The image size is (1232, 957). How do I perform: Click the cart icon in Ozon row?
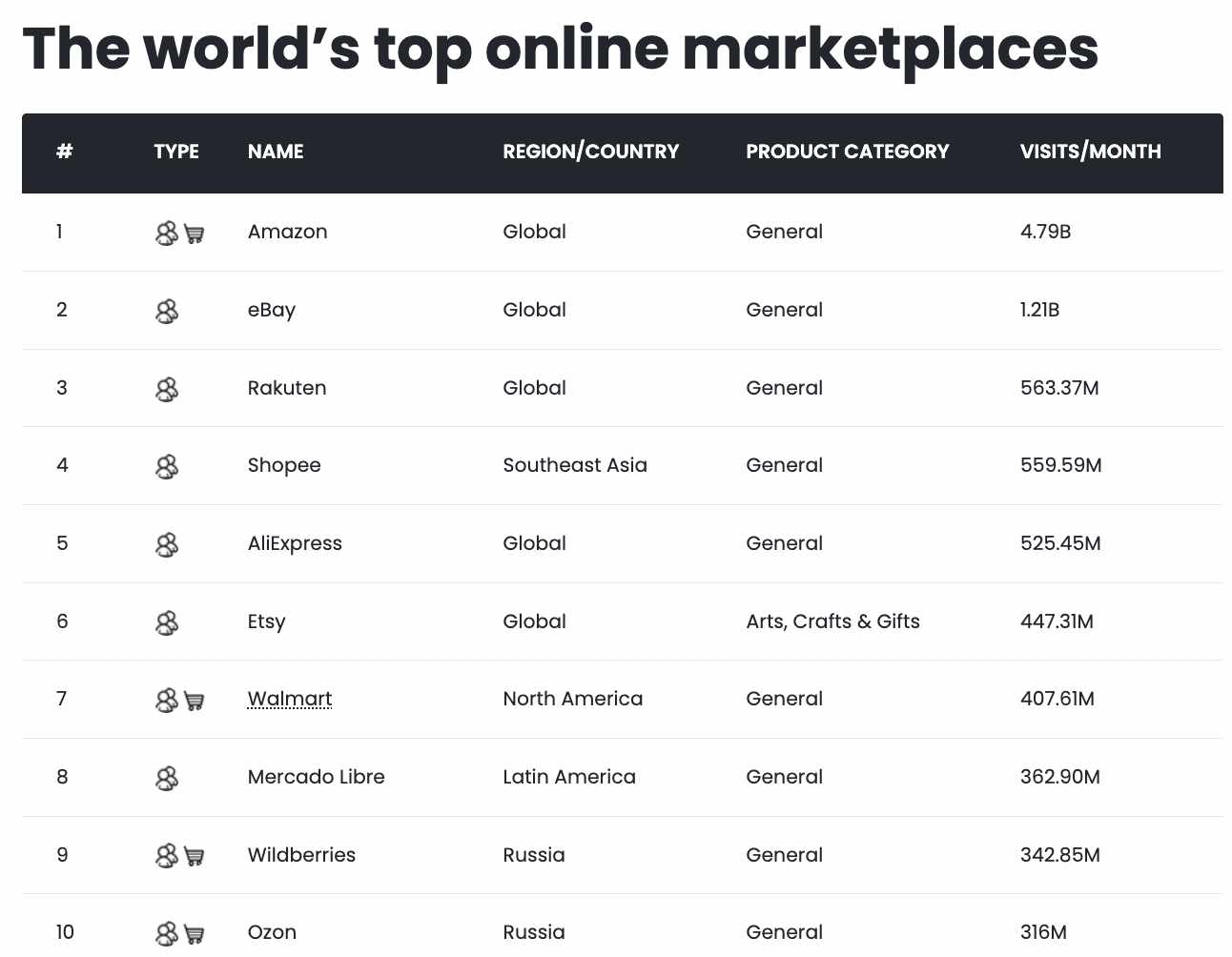[195, 934]
